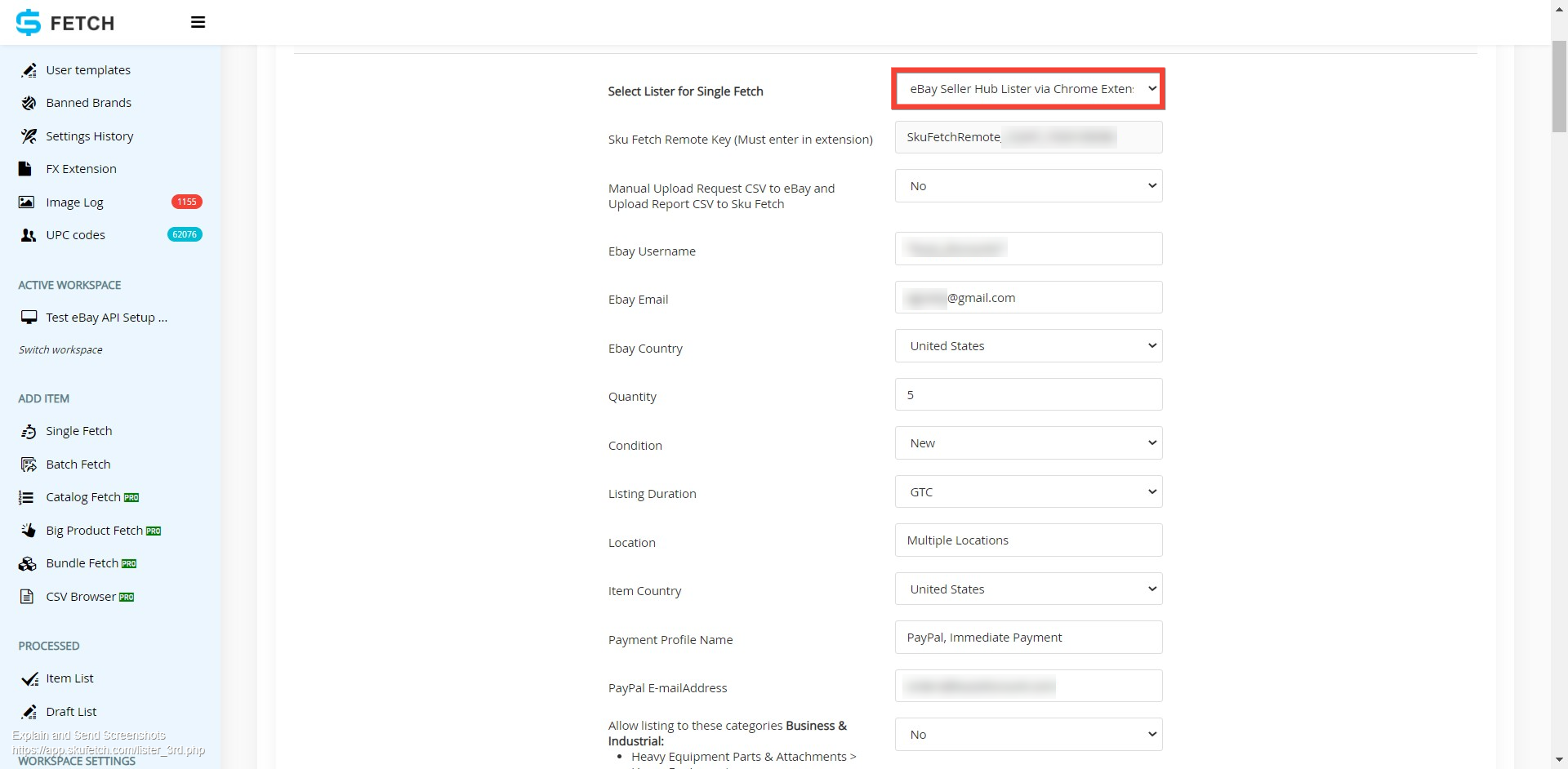Click the PRO badge beside Bundle Fetch
Viewport: 1568px width, 769px height.
click(x=129, y=563)
